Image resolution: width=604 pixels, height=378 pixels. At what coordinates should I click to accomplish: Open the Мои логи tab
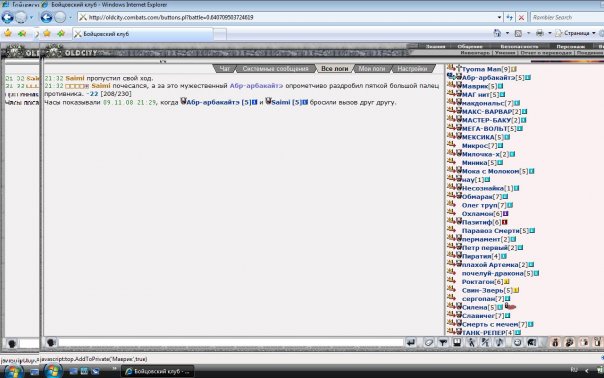pyautogui.click(x=372, y=69)
